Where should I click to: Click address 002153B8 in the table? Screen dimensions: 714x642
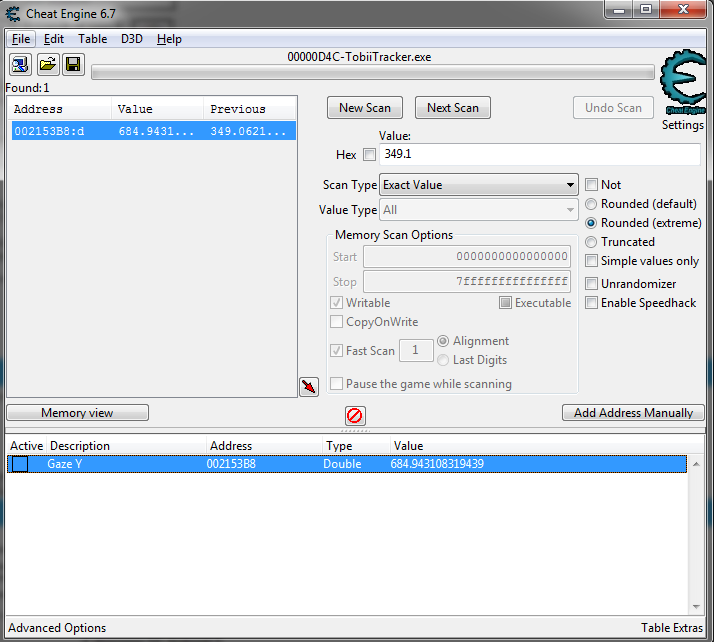(x=231, y=464)
